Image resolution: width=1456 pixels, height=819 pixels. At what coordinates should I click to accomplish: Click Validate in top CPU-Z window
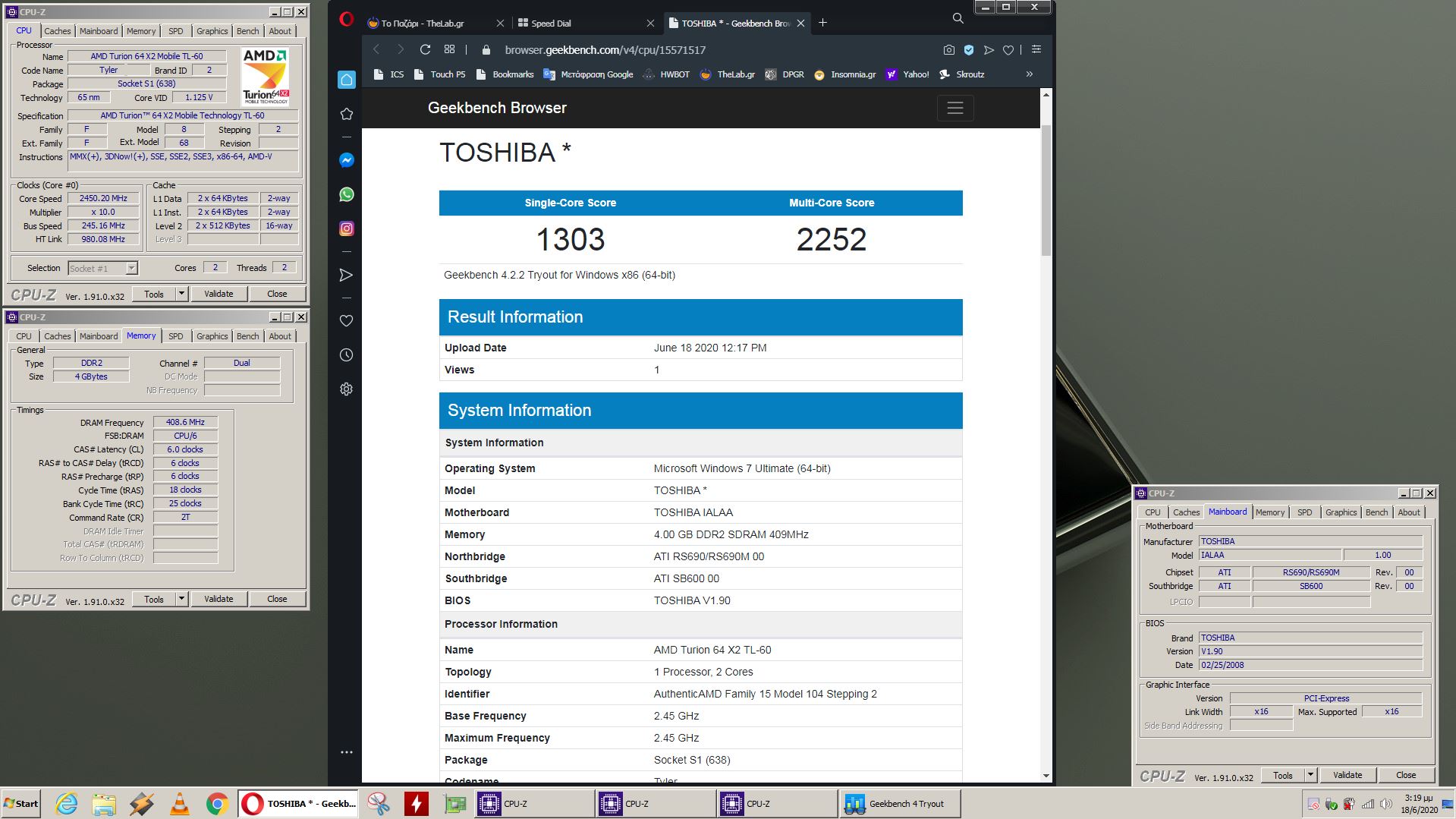219,294
